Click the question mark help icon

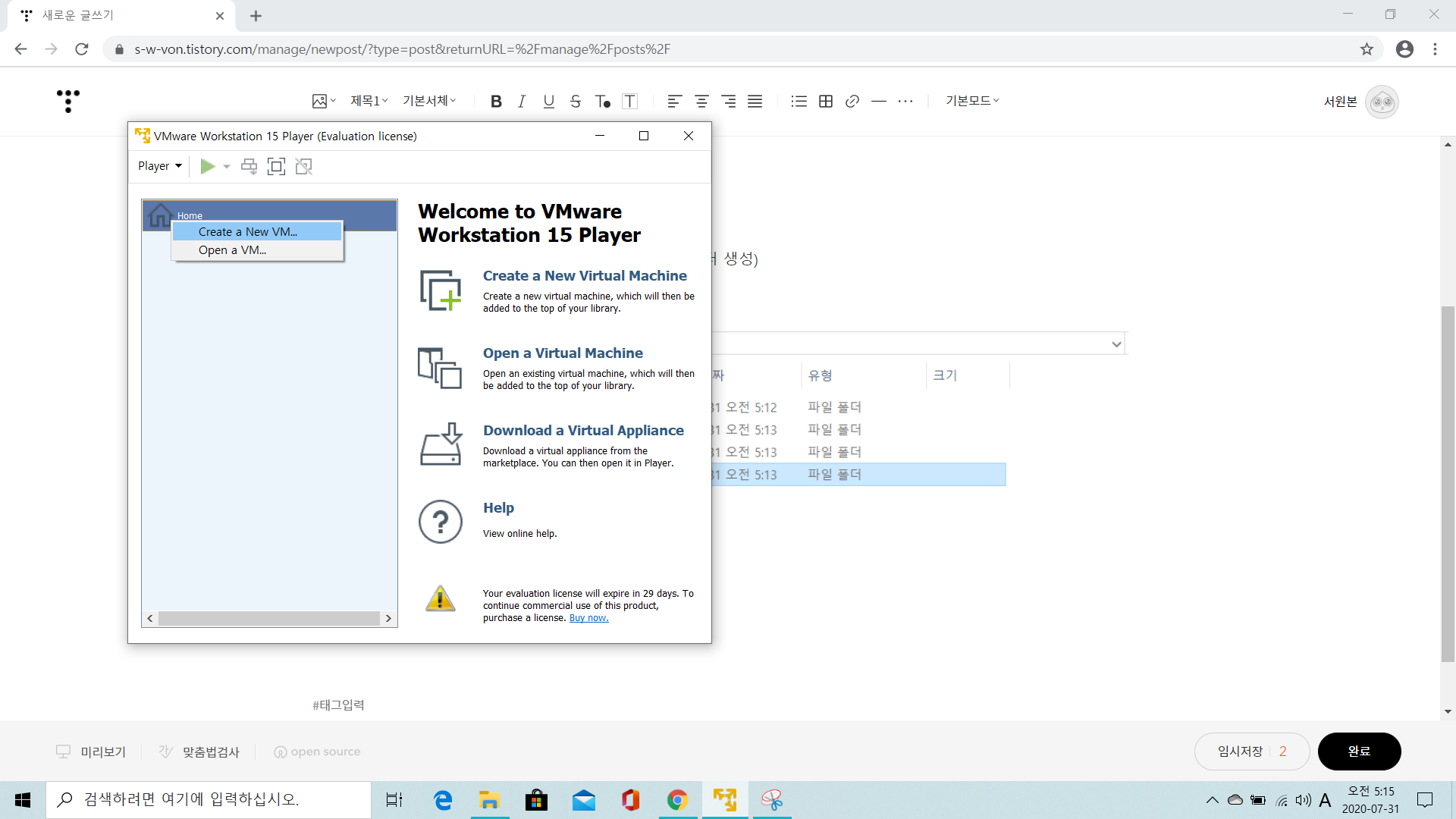(x=441, y=522)
